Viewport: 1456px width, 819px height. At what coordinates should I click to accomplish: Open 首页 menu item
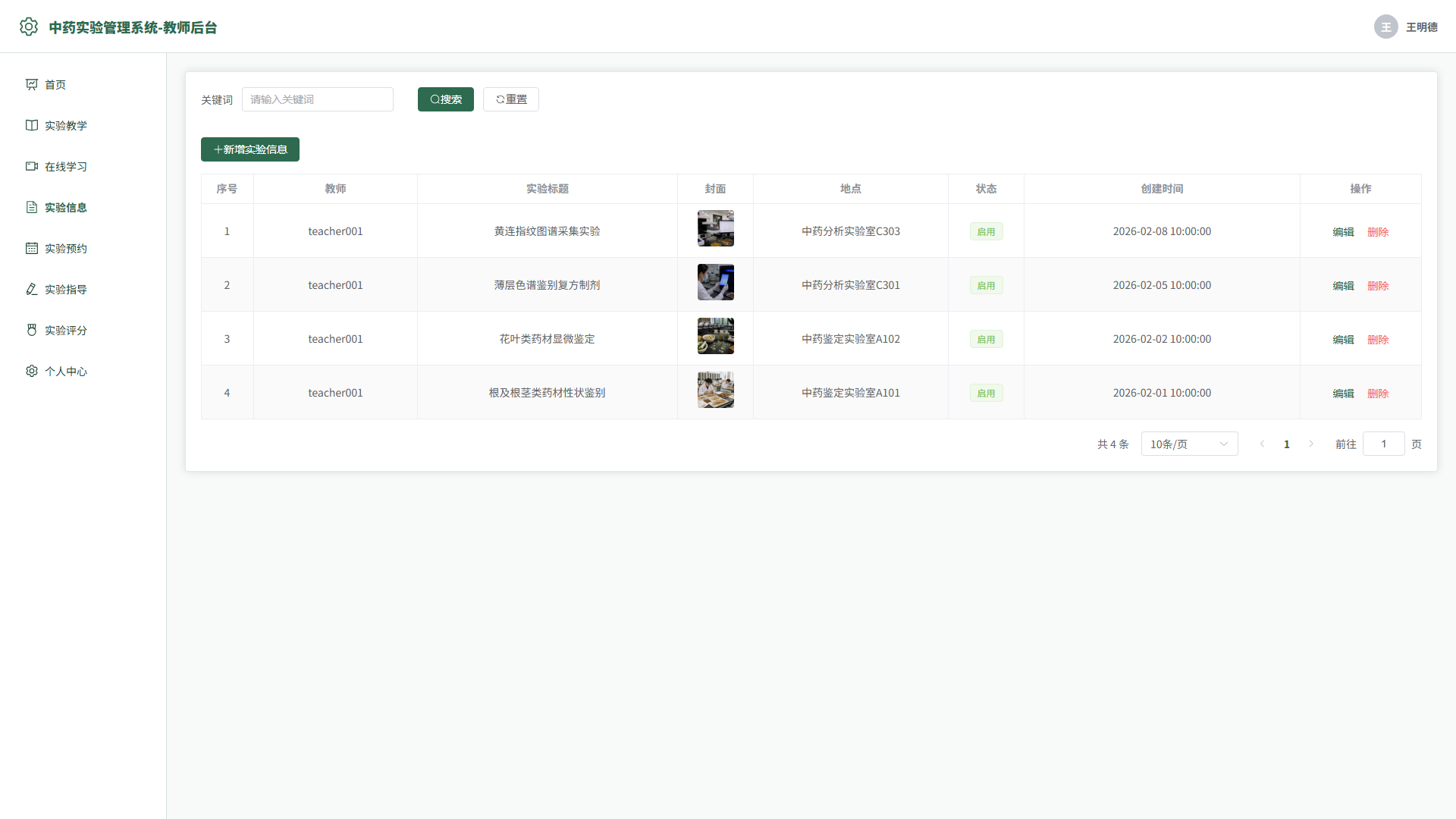click(x=83, y=84)
